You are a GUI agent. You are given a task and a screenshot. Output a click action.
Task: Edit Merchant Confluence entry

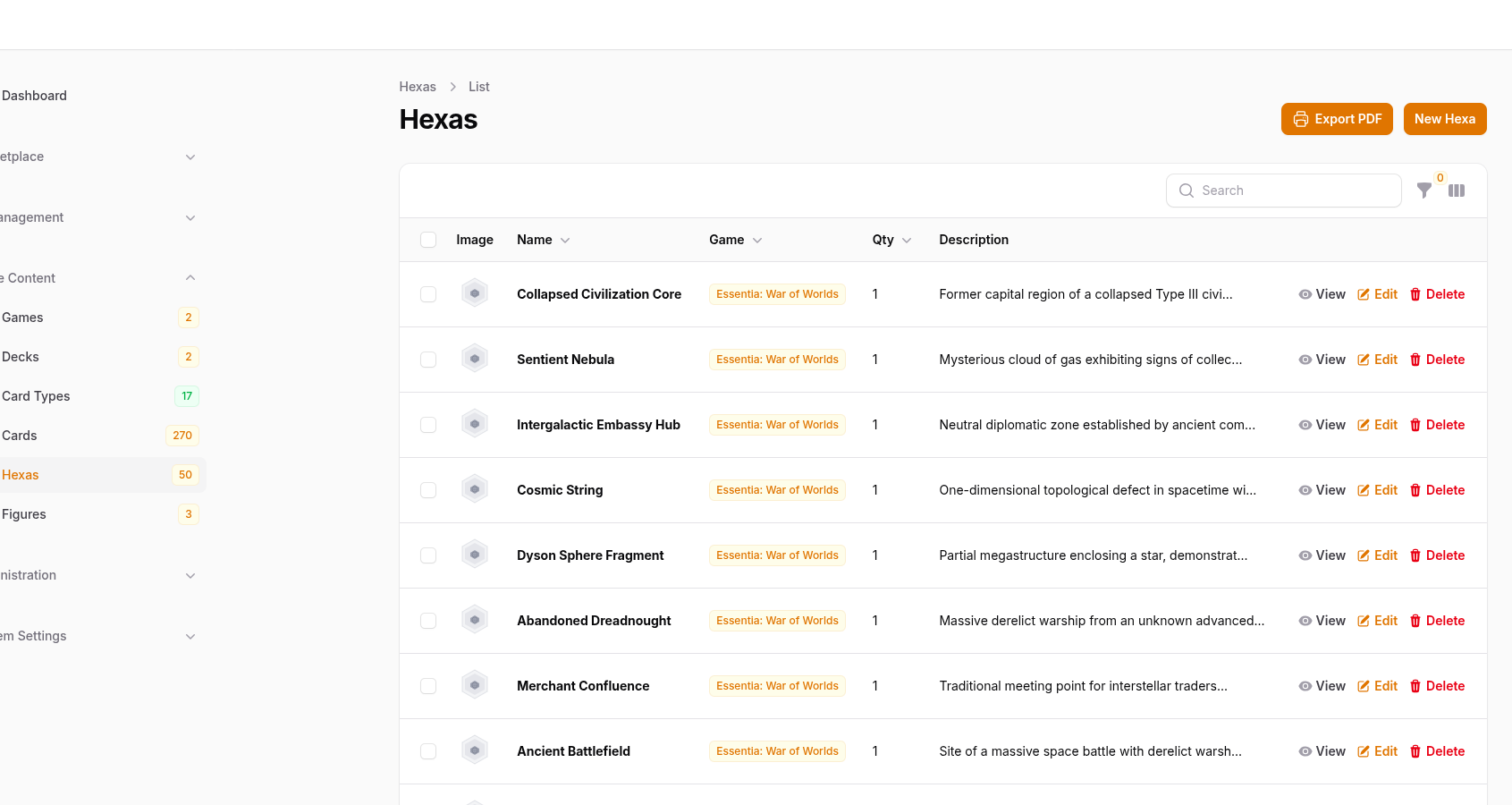1377,686
